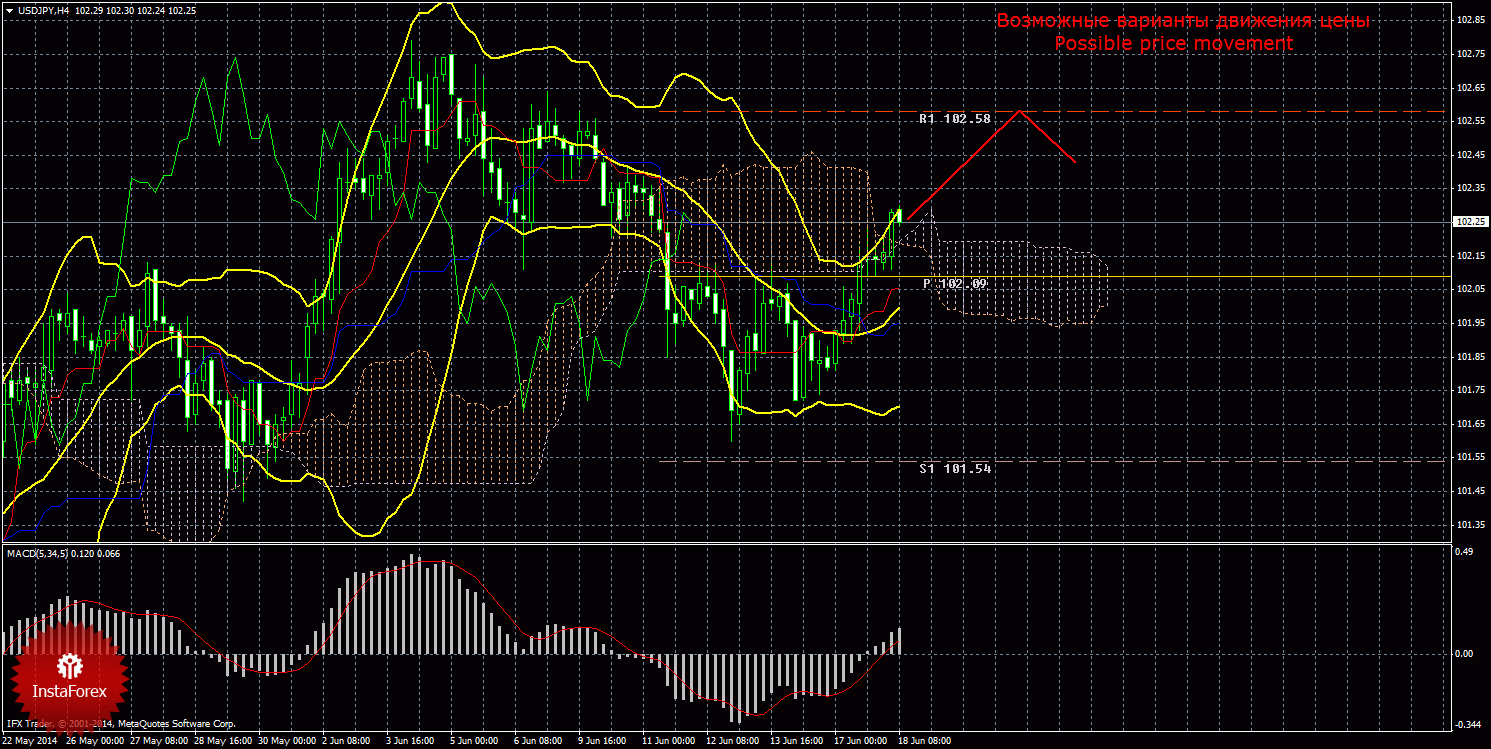Screen dimensions: 1491x749
Task: Click the '18 Jun 08:00' time axis label
Action: click(x=927, y=742)
